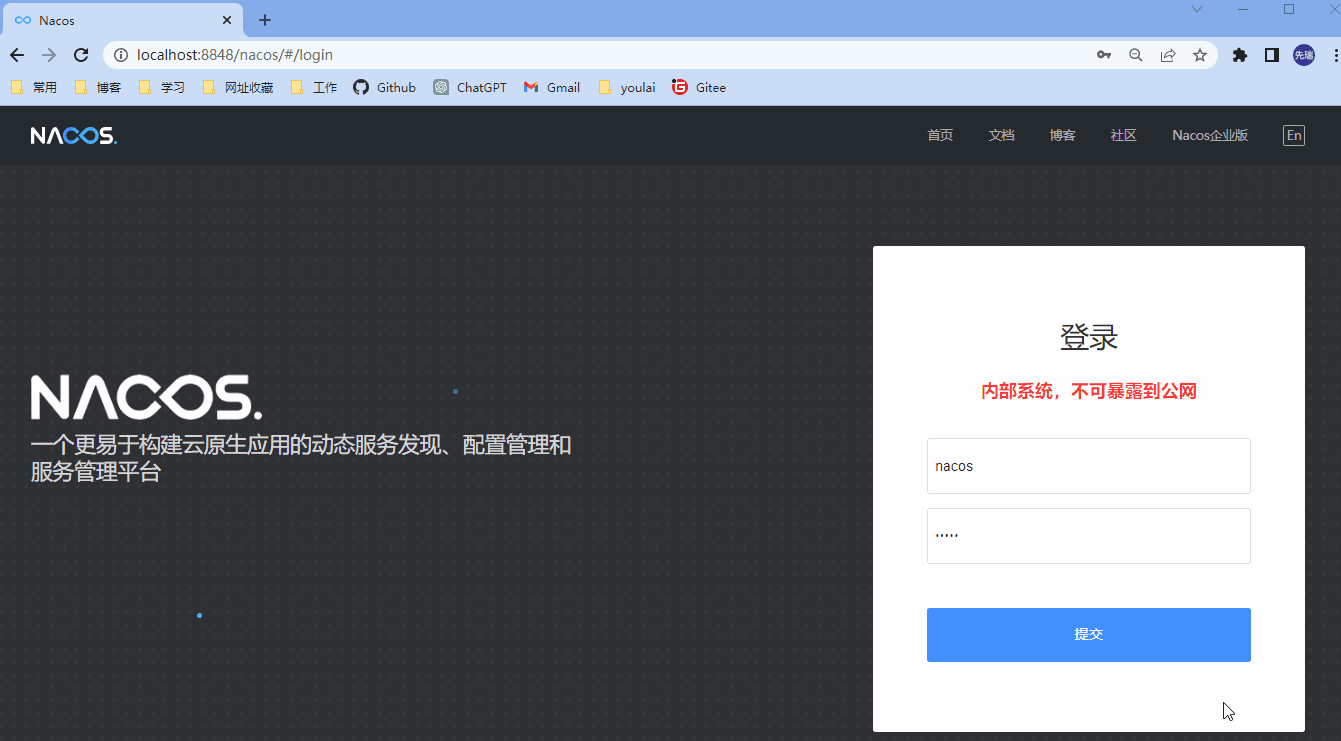Open the browser Extensions puzzle icon
Viewport: 1341px width, 741px height.
pyautogui.click(x=1239, y=55)
